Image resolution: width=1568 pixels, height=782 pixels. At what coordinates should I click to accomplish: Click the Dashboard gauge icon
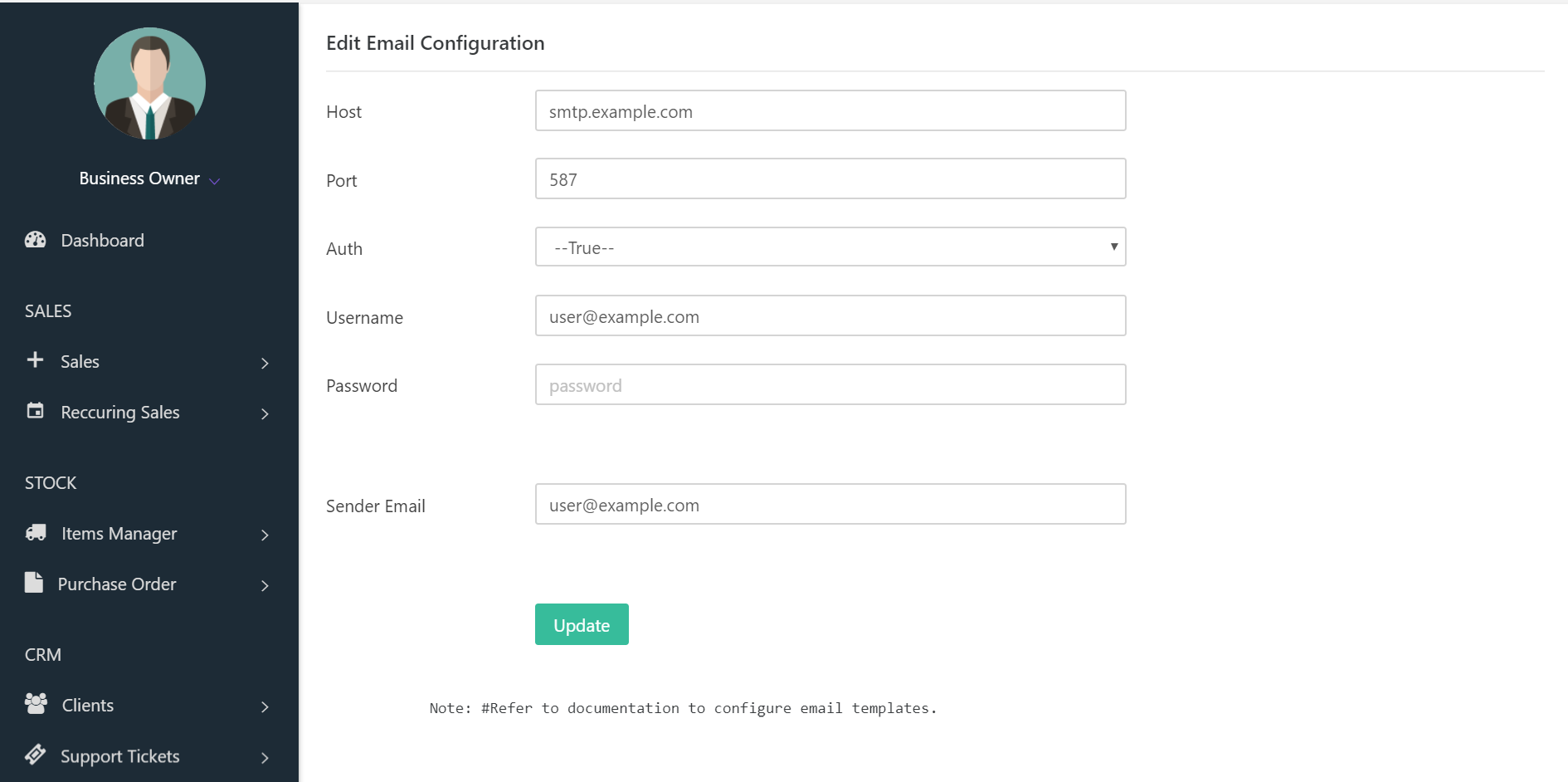[35, 240]
